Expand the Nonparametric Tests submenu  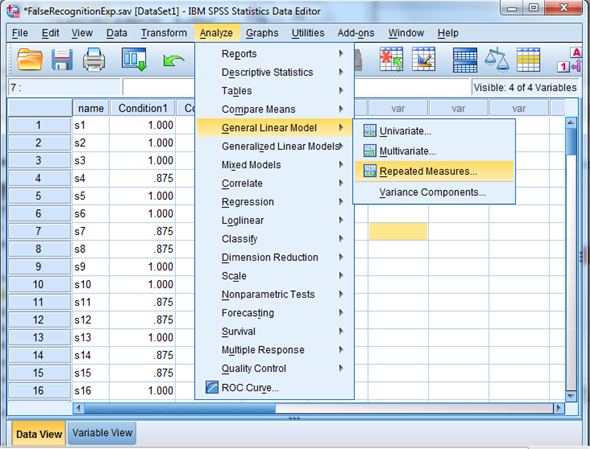tap(275, 294)
